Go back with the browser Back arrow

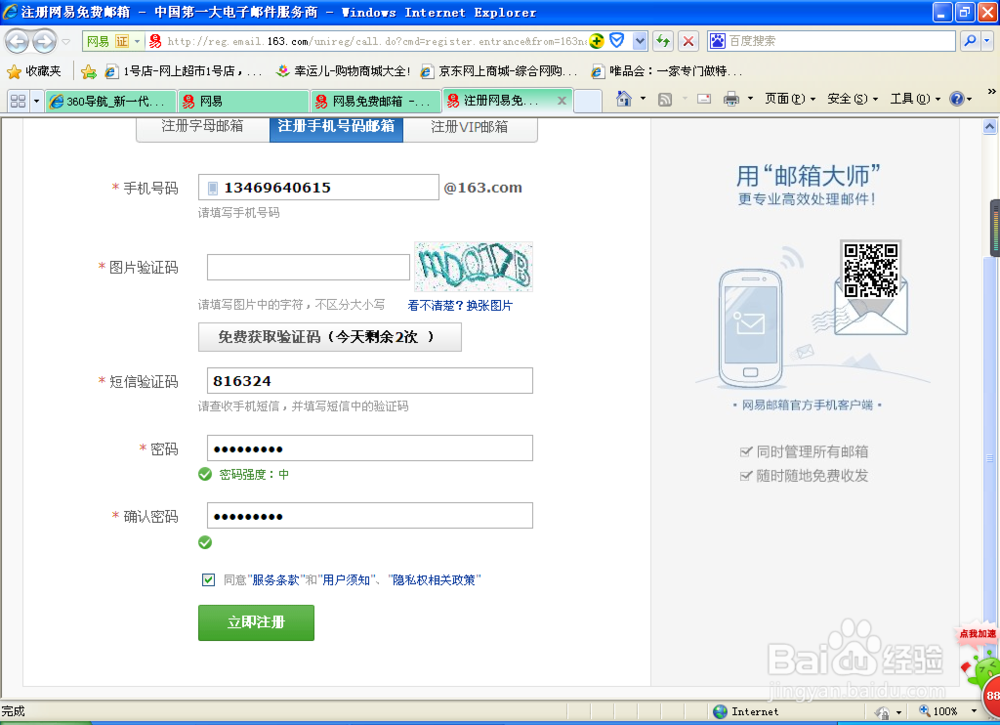pyautogui.click(x=17, y=41)
